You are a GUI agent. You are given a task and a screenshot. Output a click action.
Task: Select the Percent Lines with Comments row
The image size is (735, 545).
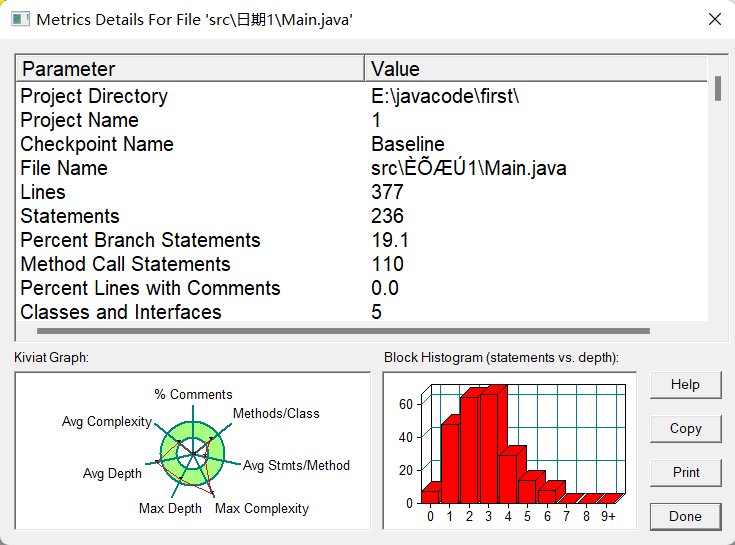(x=150, y=288)
